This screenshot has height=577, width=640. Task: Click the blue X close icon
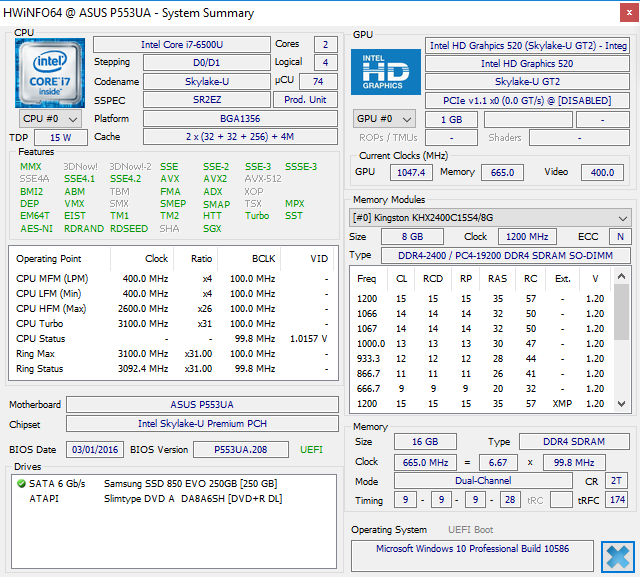coord(617,555)
